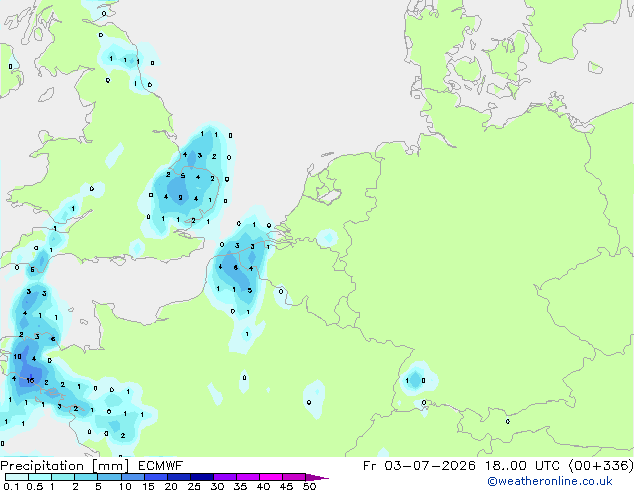Open the weatheronline.co.uk copyright link

[x=550, y=481]
